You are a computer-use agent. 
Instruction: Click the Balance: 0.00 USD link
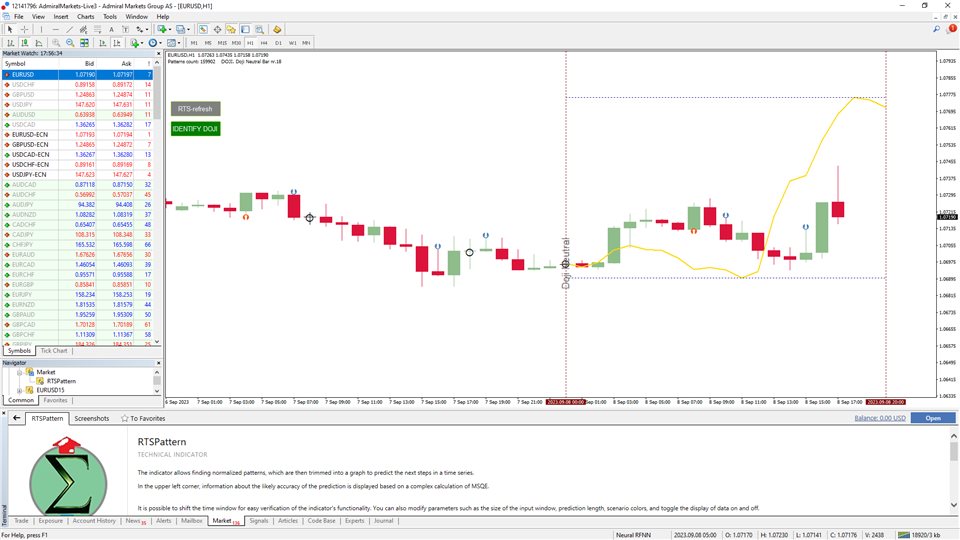(880, 418)
